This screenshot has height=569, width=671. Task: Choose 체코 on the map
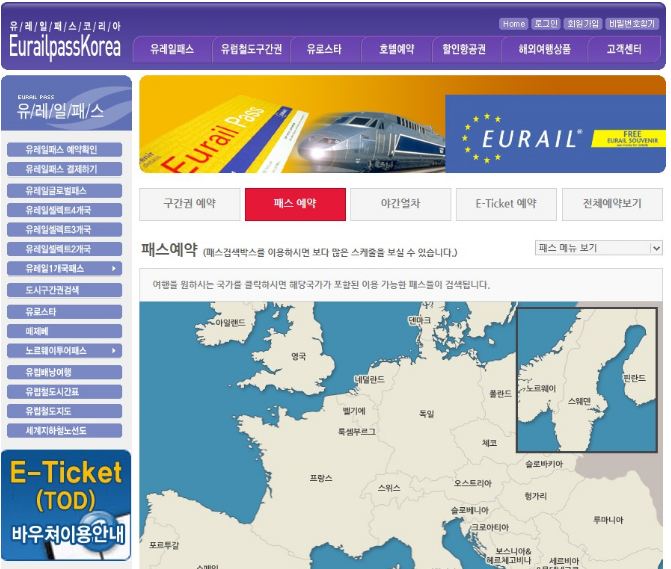click(x=490, y=443)
